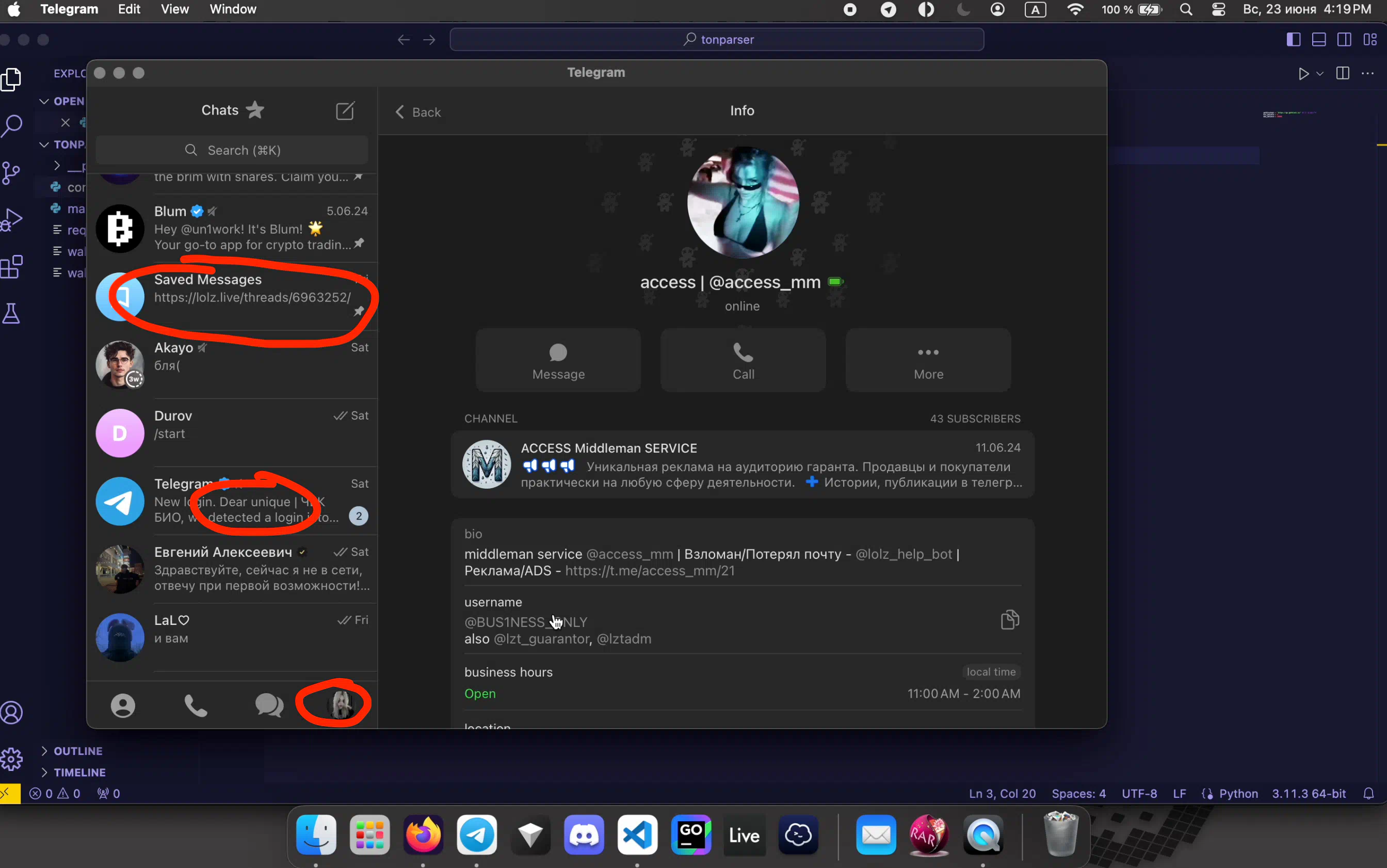Viewport: 1387px width, 868px height.
Task: Navigate forward arrow in VS Code title bar
Action: click(x=429, y=40)
